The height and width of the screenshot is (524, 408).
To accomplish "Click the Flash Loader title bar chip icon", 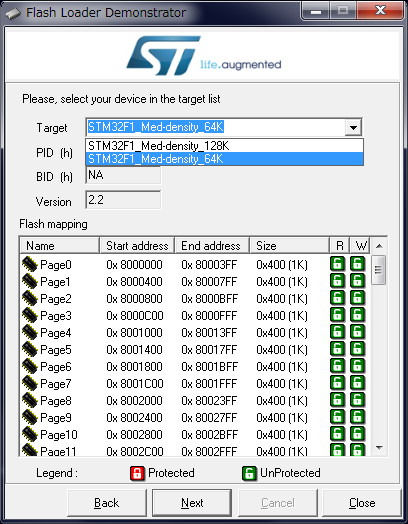I will pyautogui.click(x=13, y=13).
